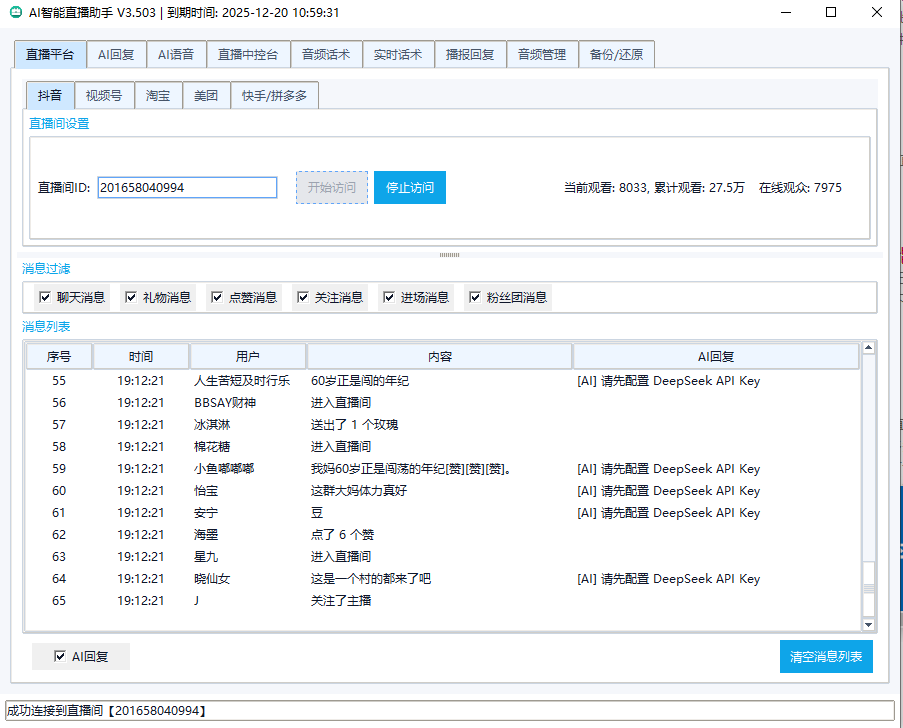Open the 淘宝 platform tab

click(158, 94)
